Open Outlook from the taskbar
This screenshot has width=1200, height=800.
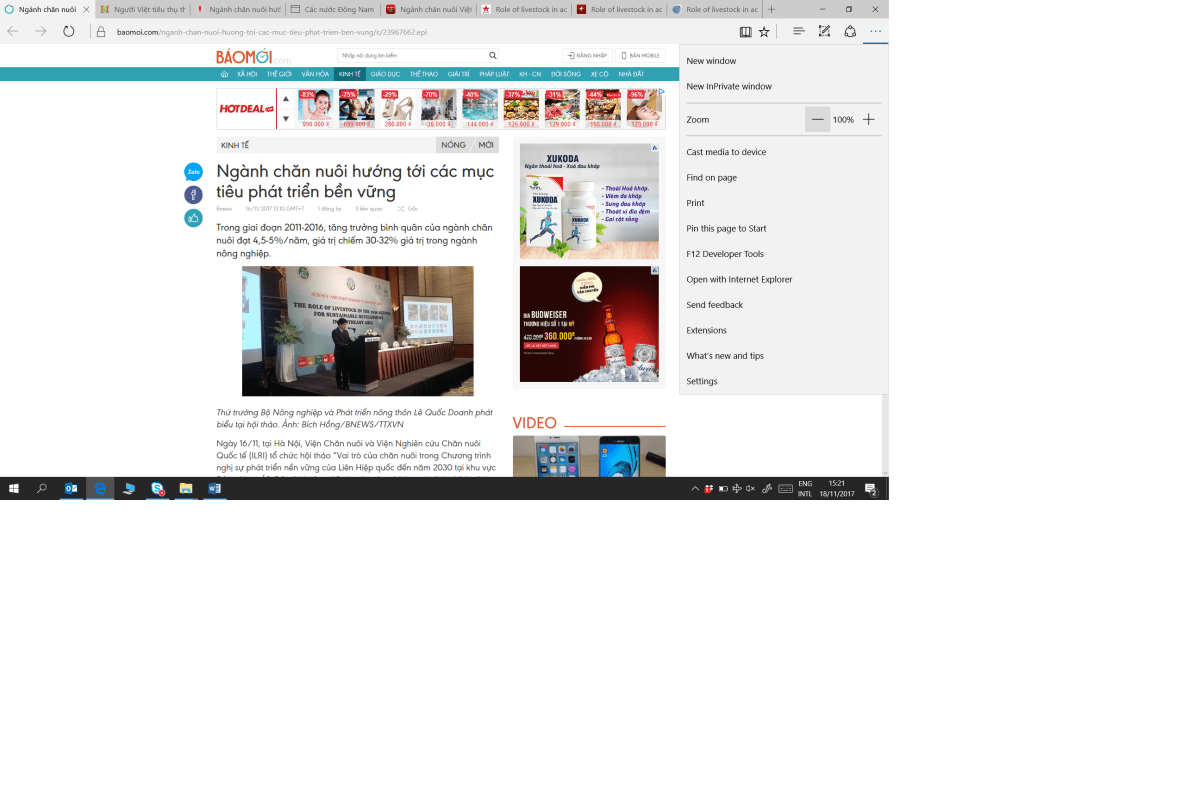pyautogui.click(x=71, y=489)
